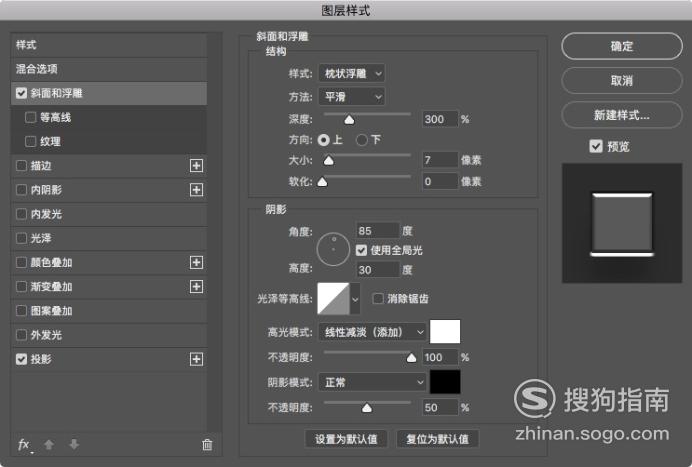Select 混合选项 in the left list
Image resolution: width=692 pixels, height=467 pixels.
(109, 69)
